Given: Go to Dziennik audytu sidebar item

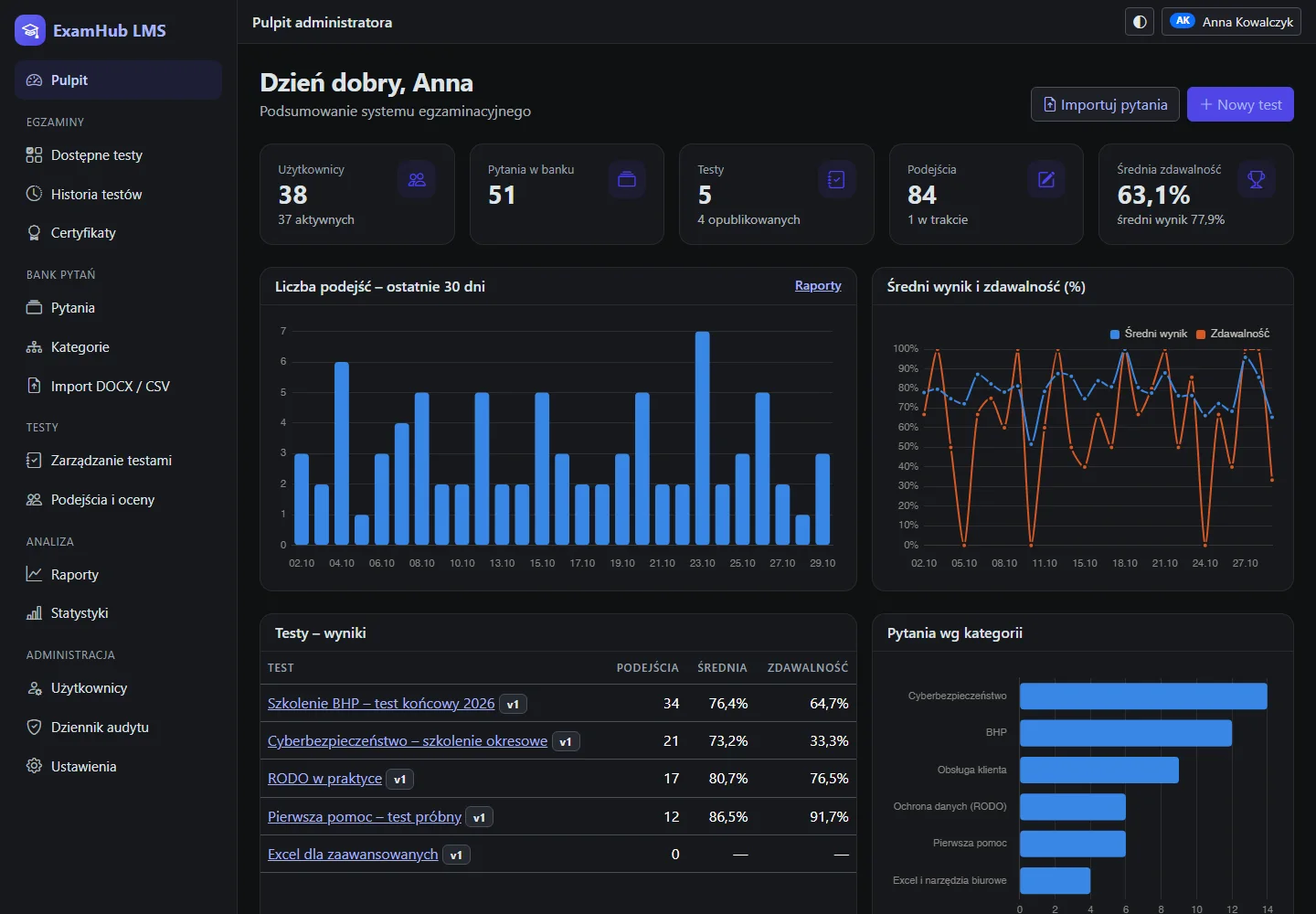Looking at the screenshot, I should click(119, 728).
